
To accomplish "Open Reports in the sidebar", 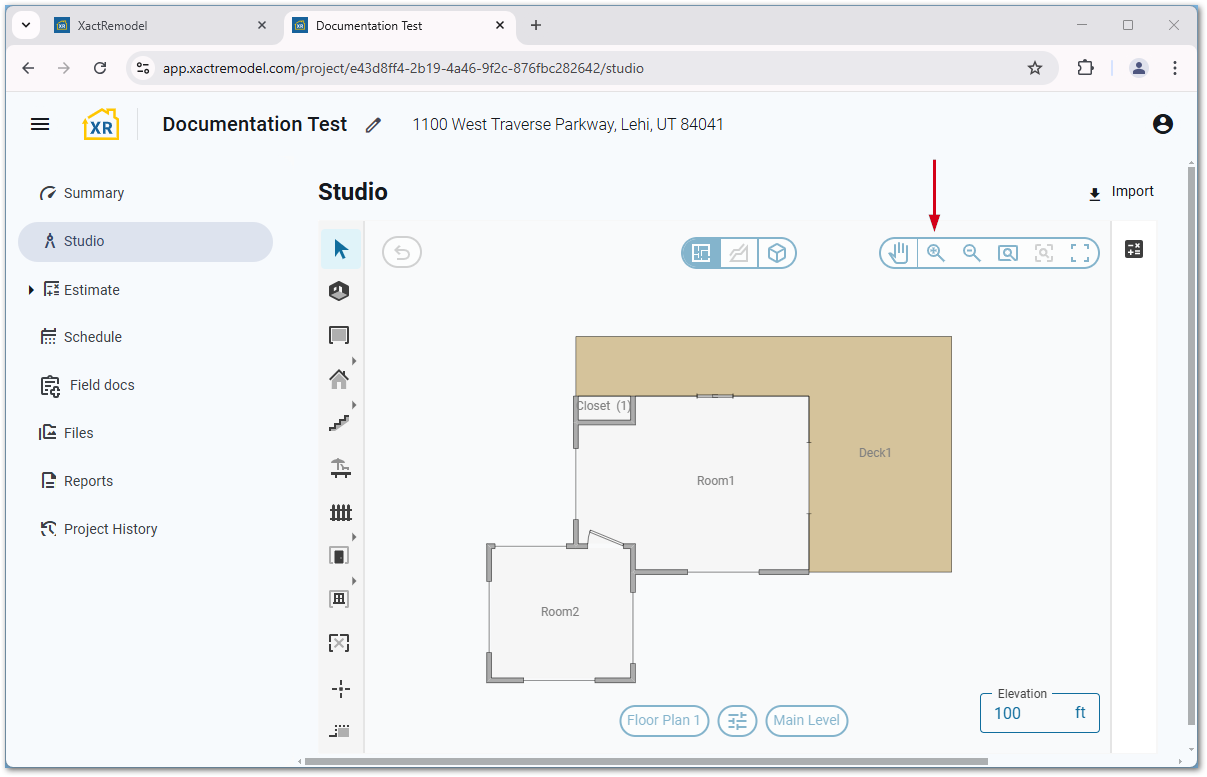I will [x=145, y=481].
